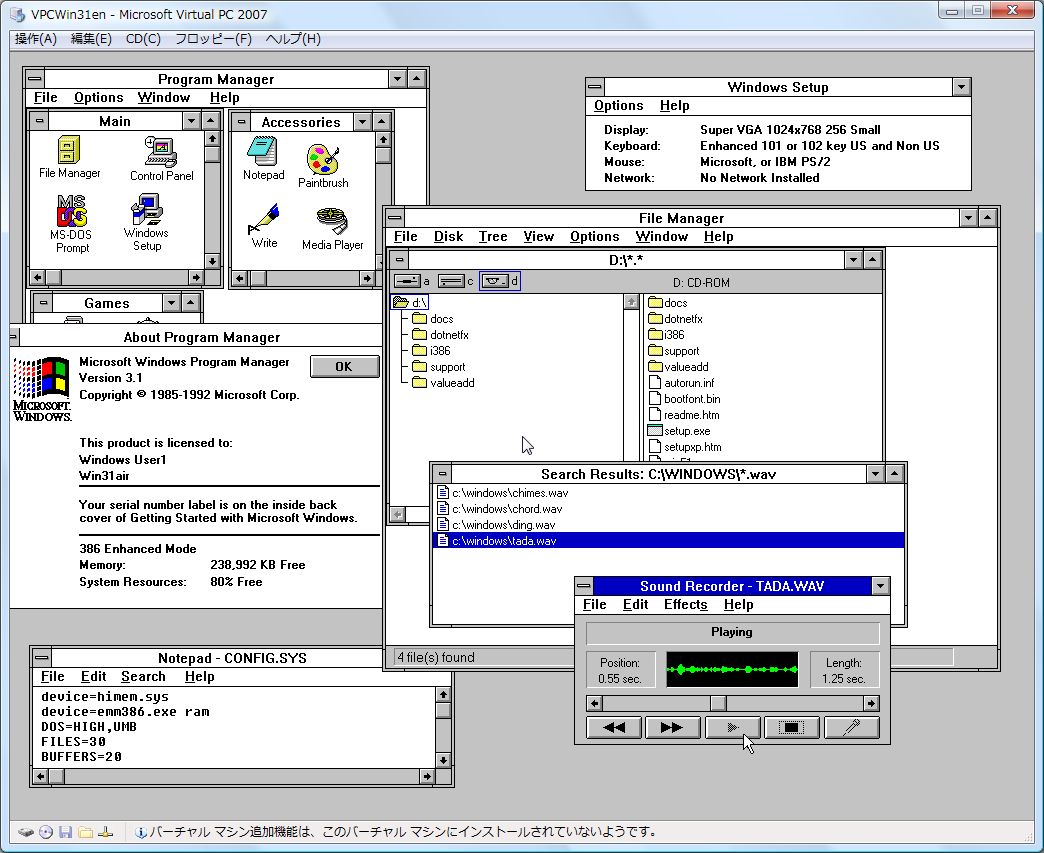Image resolution: width=1044 pixels, height=853 pixels.
Task: Click OK in About Program Manager
Action: [344, 366]
